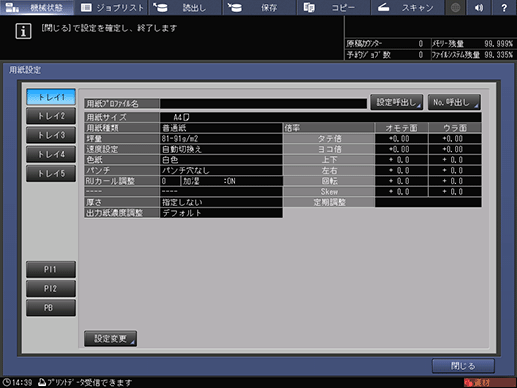The height and width of the screenshot is (388, 517).
Task: Click the speaker sound icon
Action: pyautogui.click(x=479, y=7)
